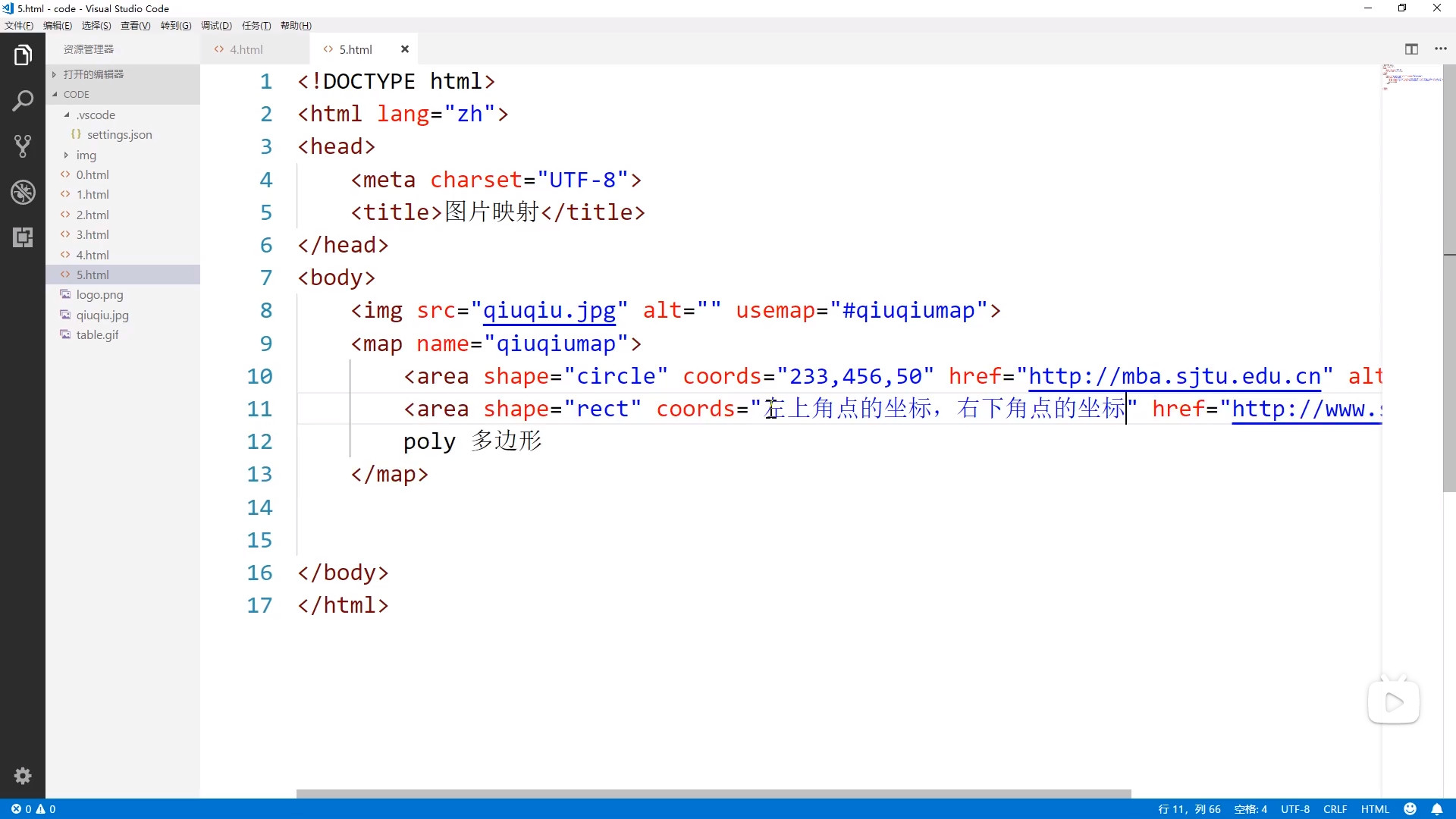This screenshot has height=819, width=1456.
Task: Open the Extensions view icon
Action: pyautogui.click(x=23, y=237)
